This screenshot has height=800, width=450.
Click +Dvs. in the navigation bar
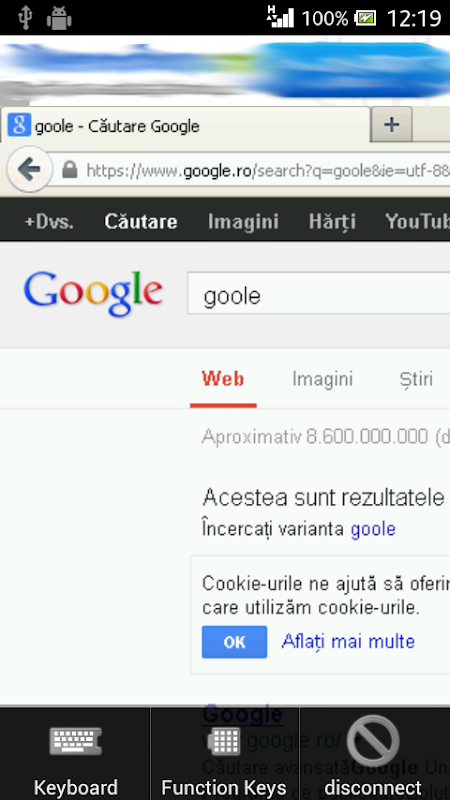[x=49, y=221]
